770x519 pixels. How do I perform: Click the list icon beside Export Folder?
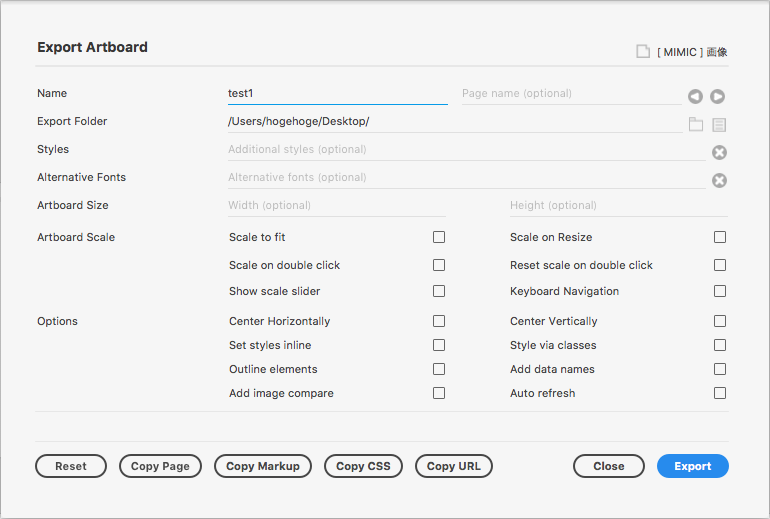(x=719, y=125)
